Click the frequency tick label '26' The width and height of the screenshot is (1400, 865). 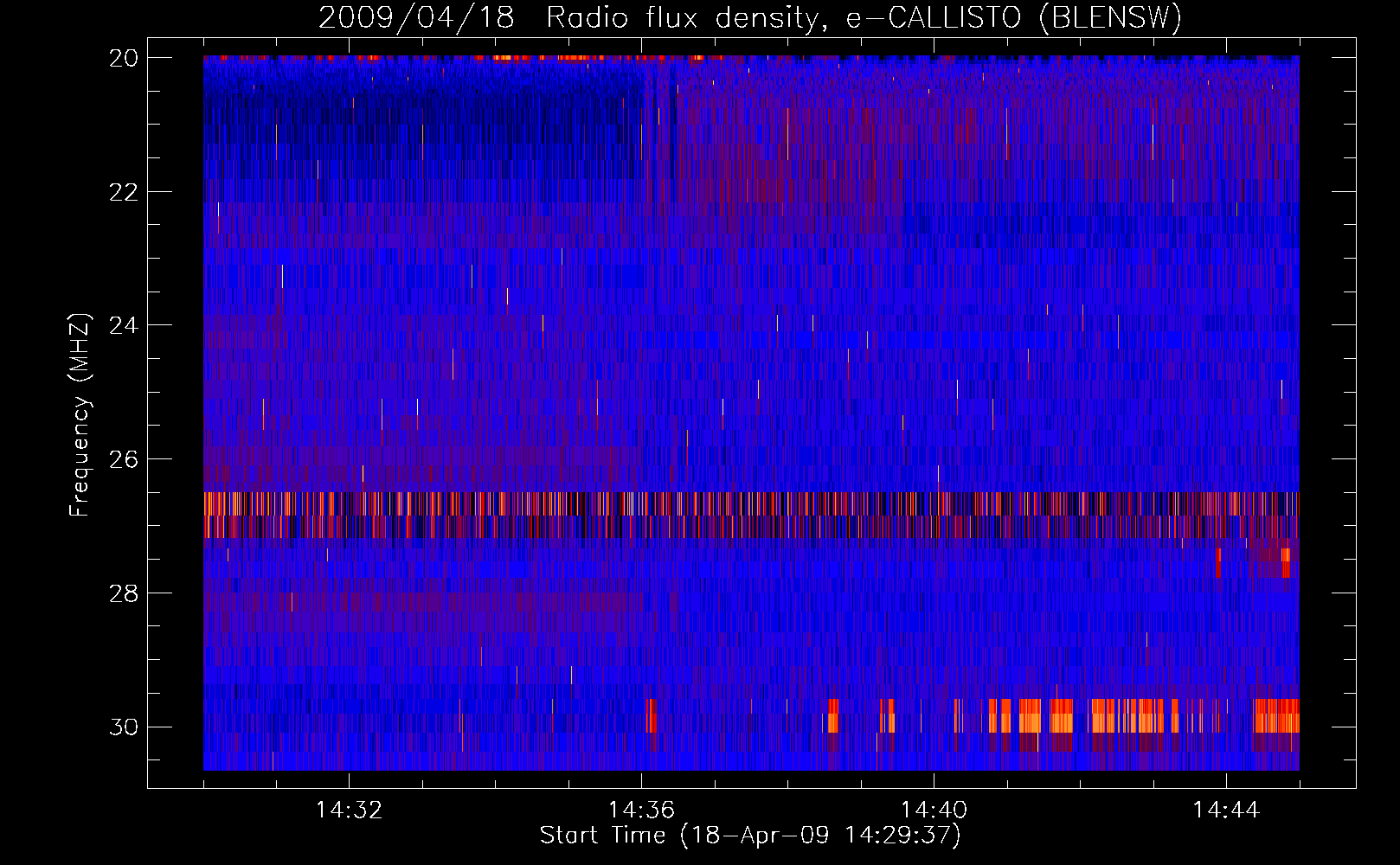[124, 459]
